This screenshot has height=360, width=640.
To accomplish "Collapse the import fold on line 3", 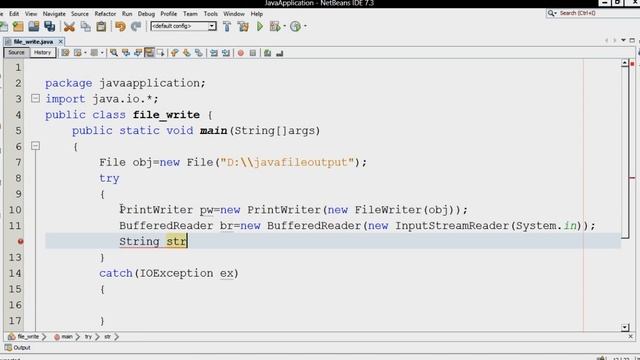I will [36, 98].
